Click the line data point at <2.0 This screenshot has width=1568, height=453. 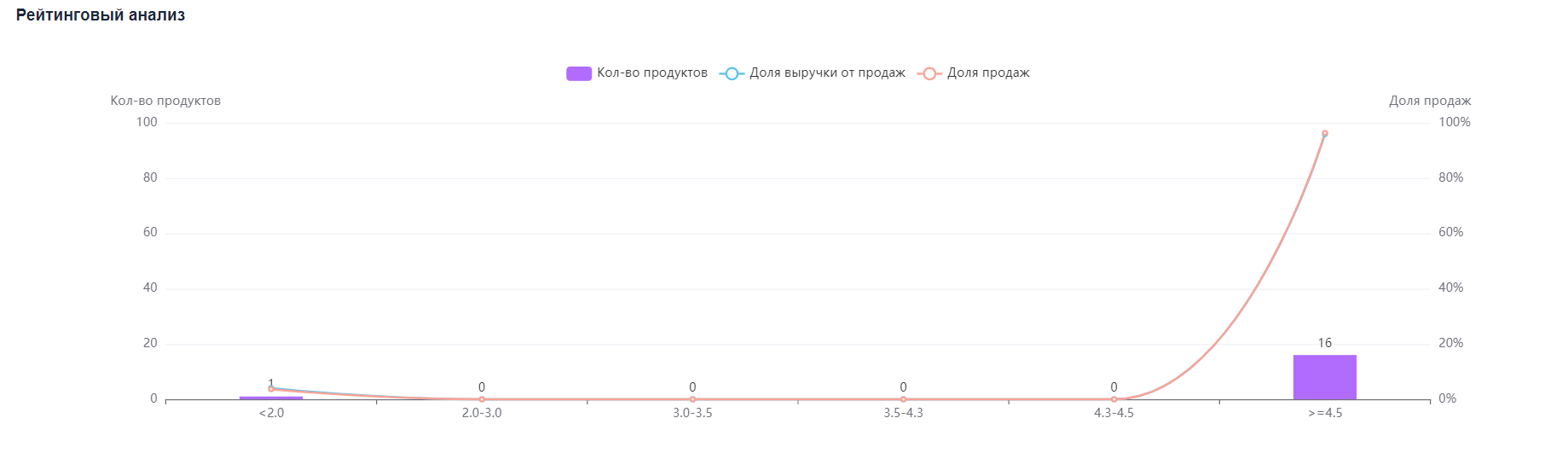point(271,389)
